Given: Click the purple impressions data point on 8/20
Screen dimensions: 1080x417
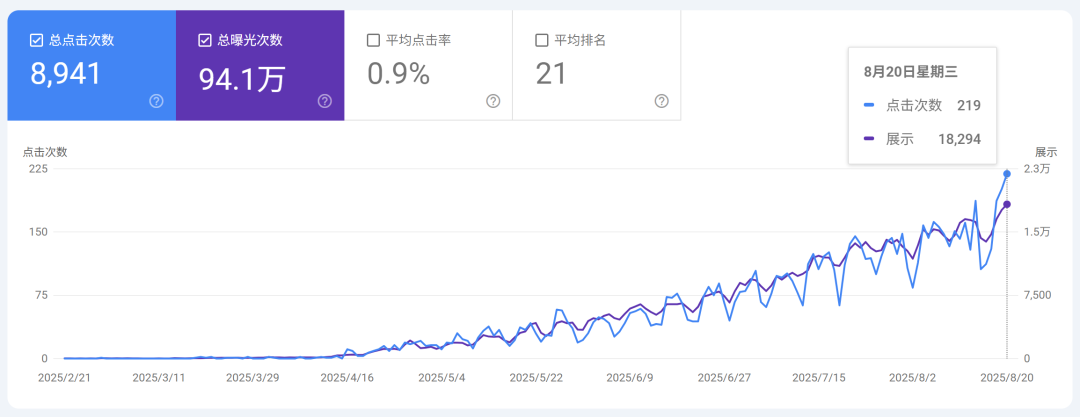Looking at the screenshot, I should 1007,204.
